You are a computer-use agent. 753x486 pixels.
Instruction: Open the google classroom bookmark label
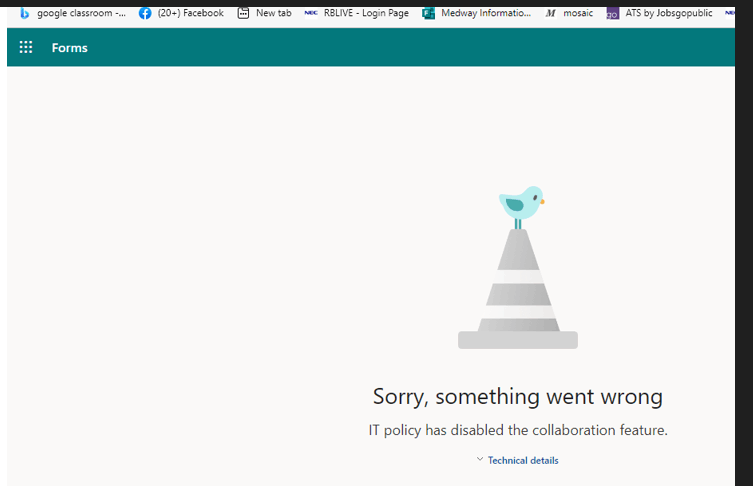click(x=81, y=13)
